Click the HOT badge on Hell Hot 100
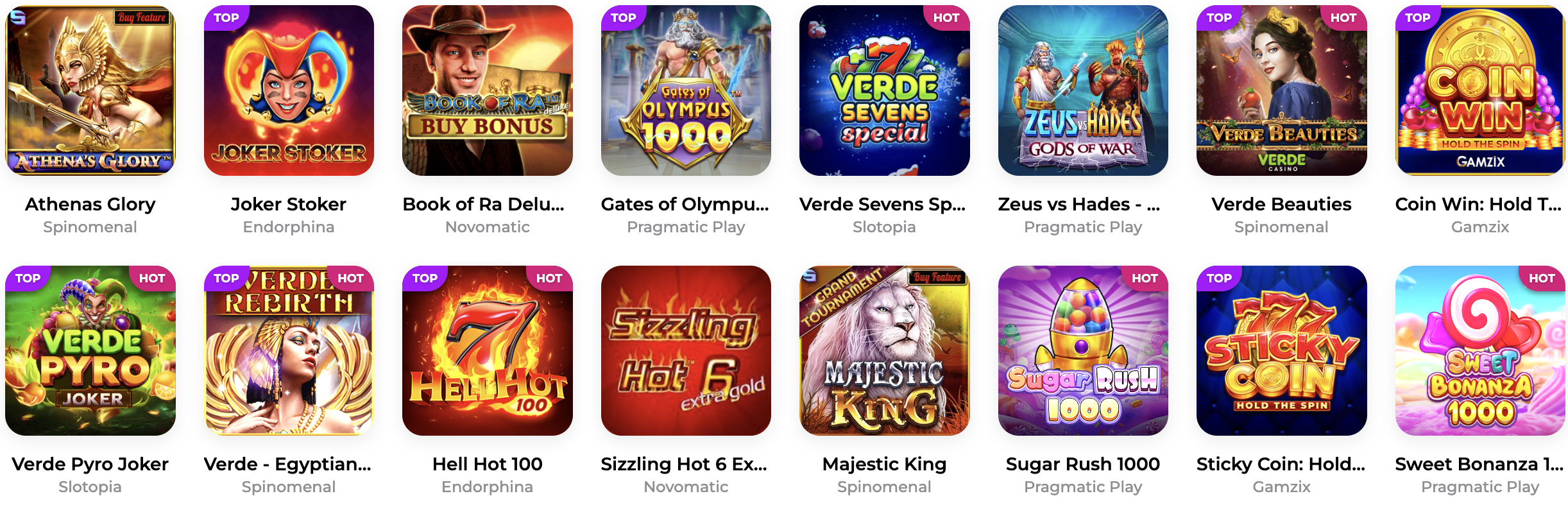Viewport: 1568px width, 505px height. tap(549, 278)
